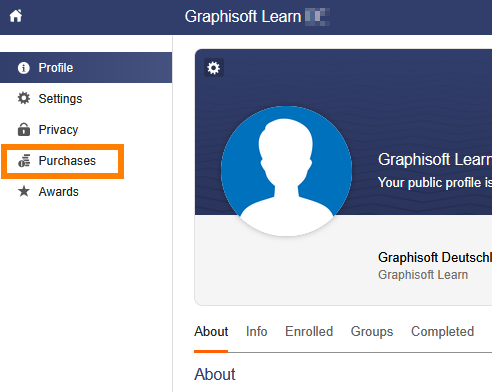Click the Awards star icon
This screenshot has height=392, width=492.
[x=24, y=191]
